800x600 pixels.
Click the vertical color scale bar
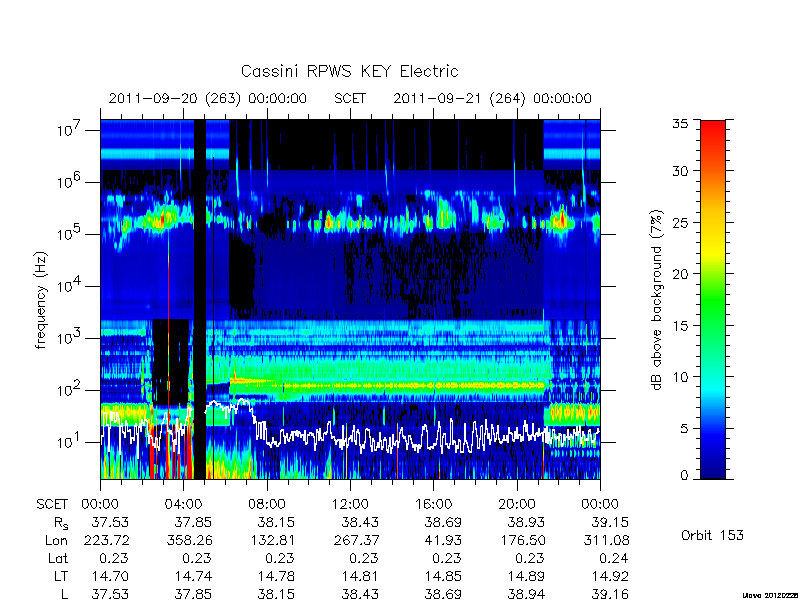[x=713, y=299]
